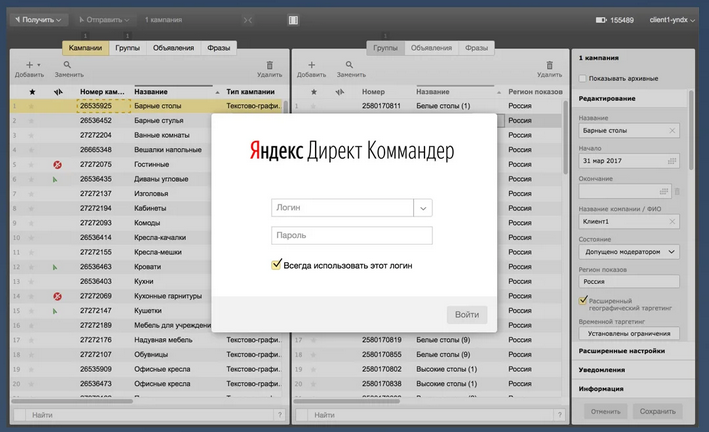709x432 pixels.
Task: Click help question mark in campaigns search bar
Action: pyautogui.click(x=280, y=415)
